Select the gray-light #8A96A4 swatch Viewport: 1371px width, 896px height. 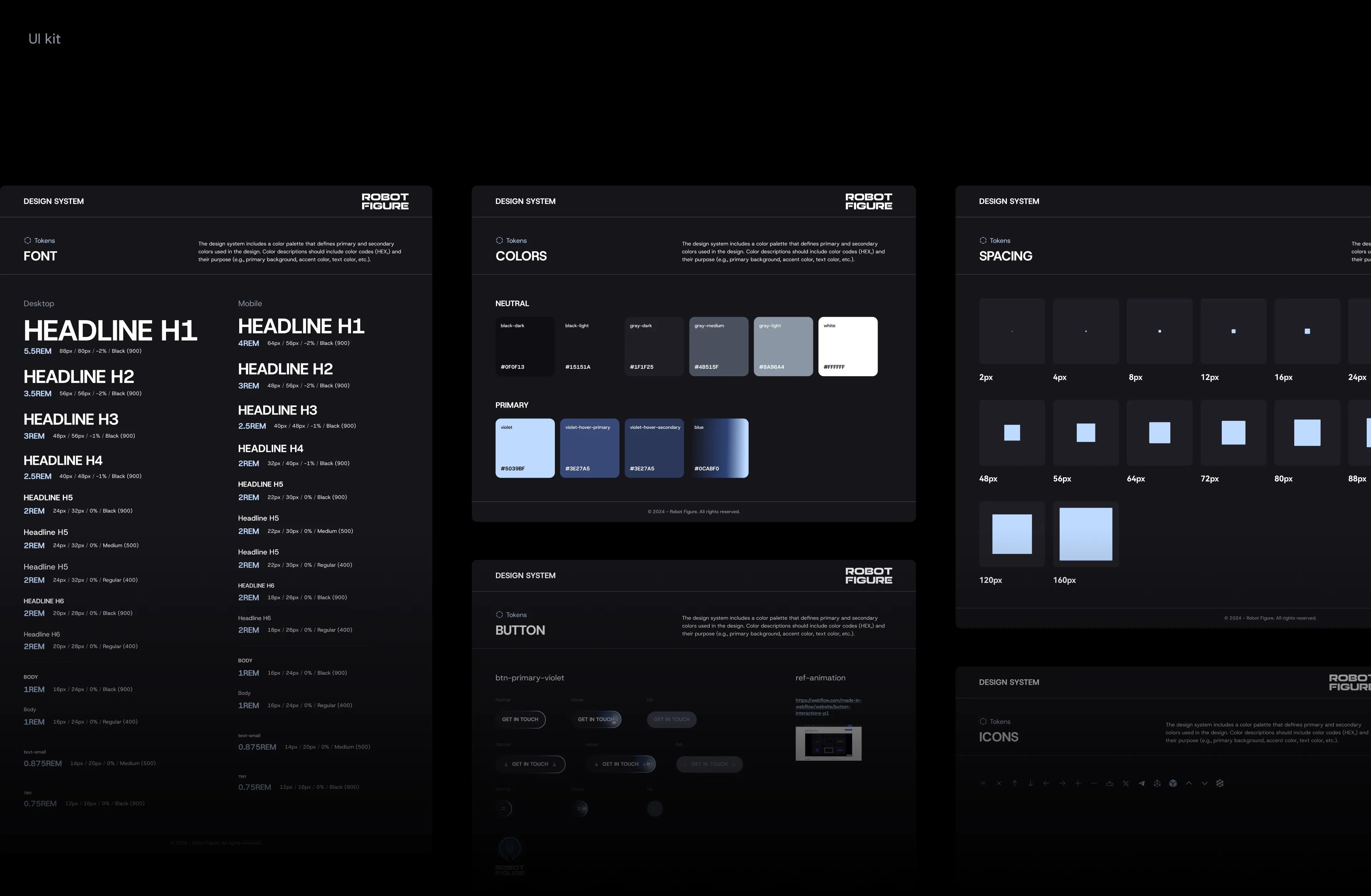pyautogui.click(x=783, y=346)
